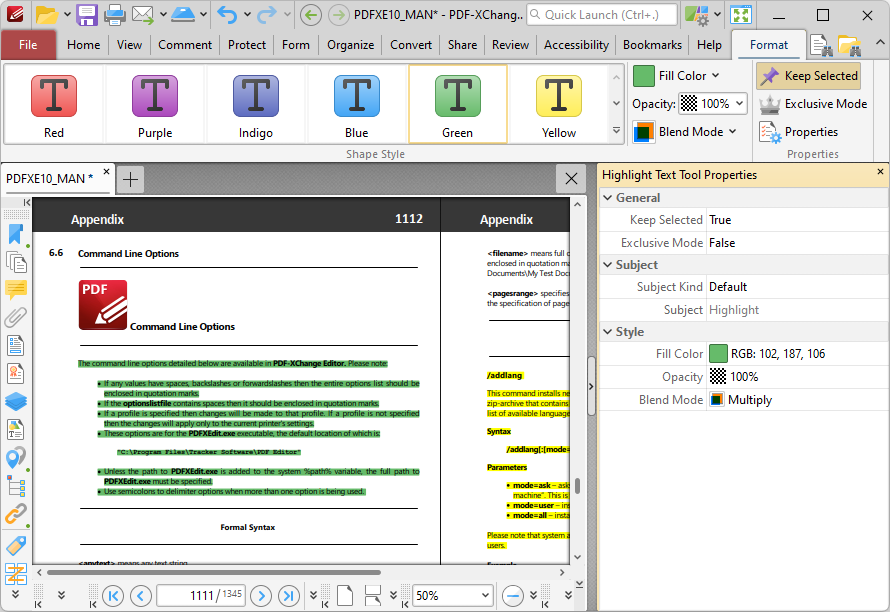This screenshot has width=890, height=612.
Task: Select the Blue highlight style
Action: (x=356, y=104)
